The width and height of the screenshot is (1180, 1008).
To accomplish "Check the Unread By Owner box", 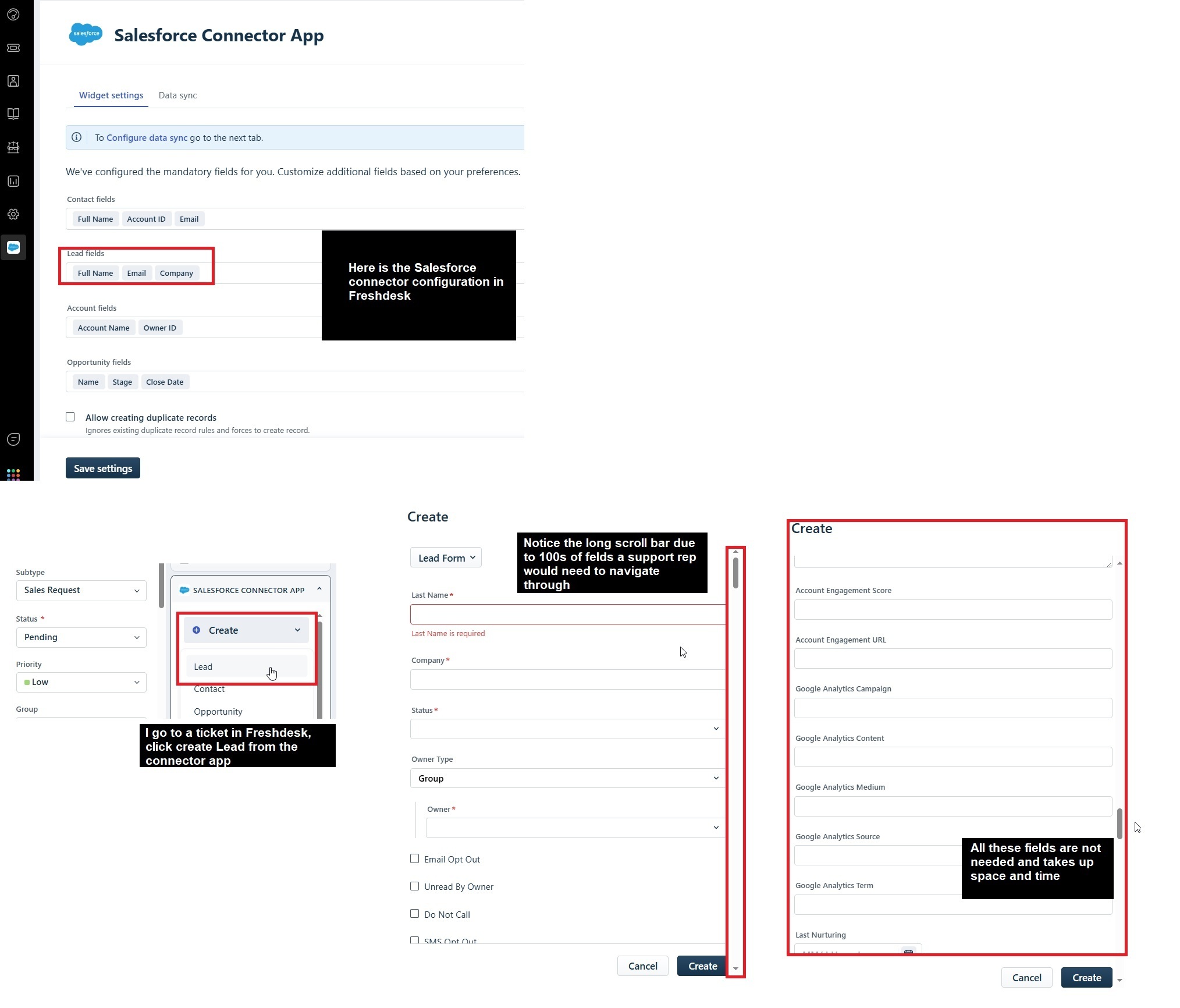I will click(414, 886).
